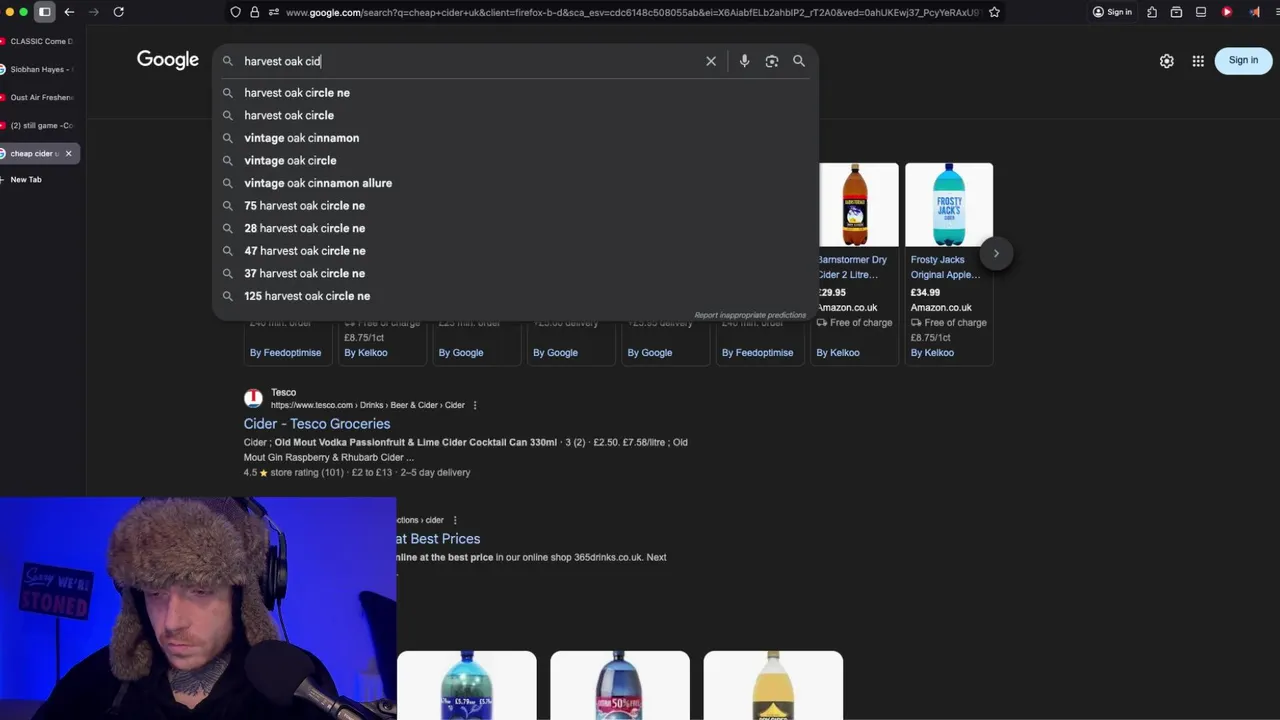The height and width of the screenshot is (720, 1280).
Task: Open options dots beside 'ctions › cider' result
Action: (x=455, y=520)
